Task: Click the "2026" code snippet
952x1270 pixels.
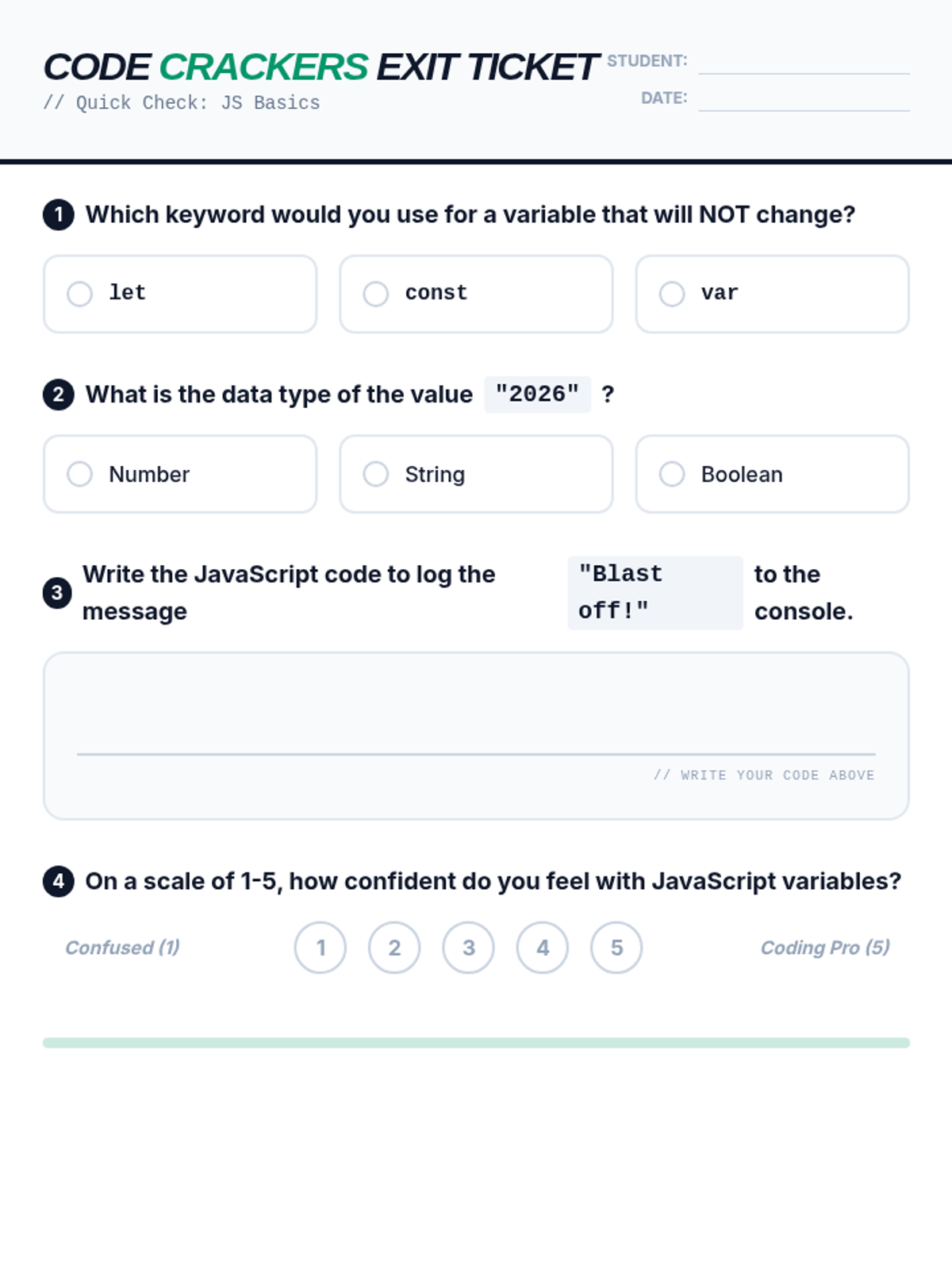Action: (538, 394)
